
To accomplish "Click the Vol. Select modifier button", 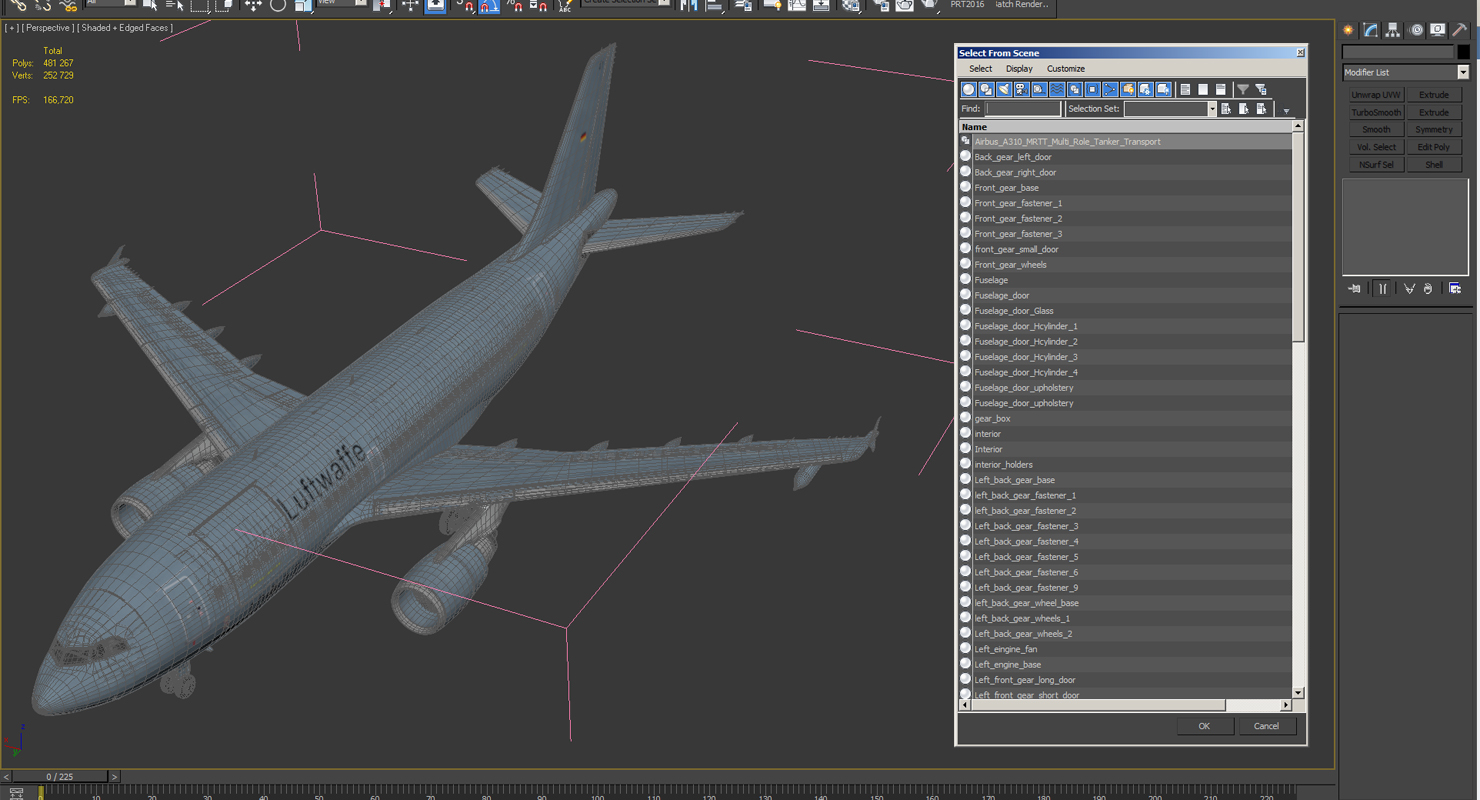I will tap(1376, 147).
